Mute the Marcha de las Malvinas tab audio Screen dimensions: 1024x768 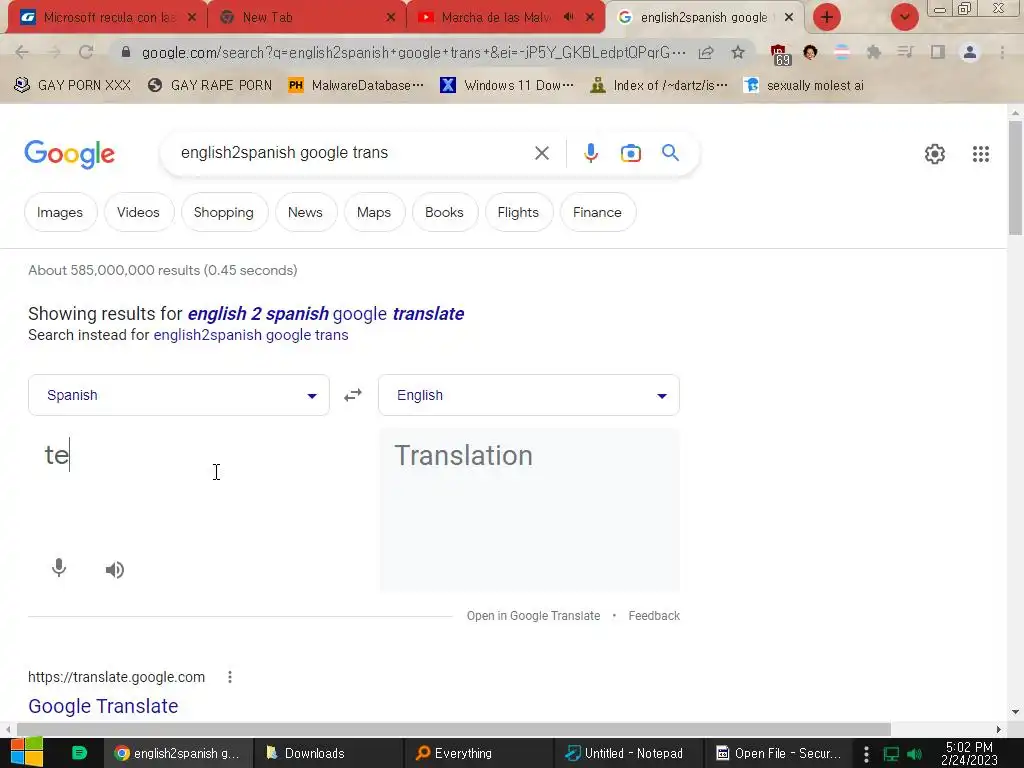tap(569, 17)
